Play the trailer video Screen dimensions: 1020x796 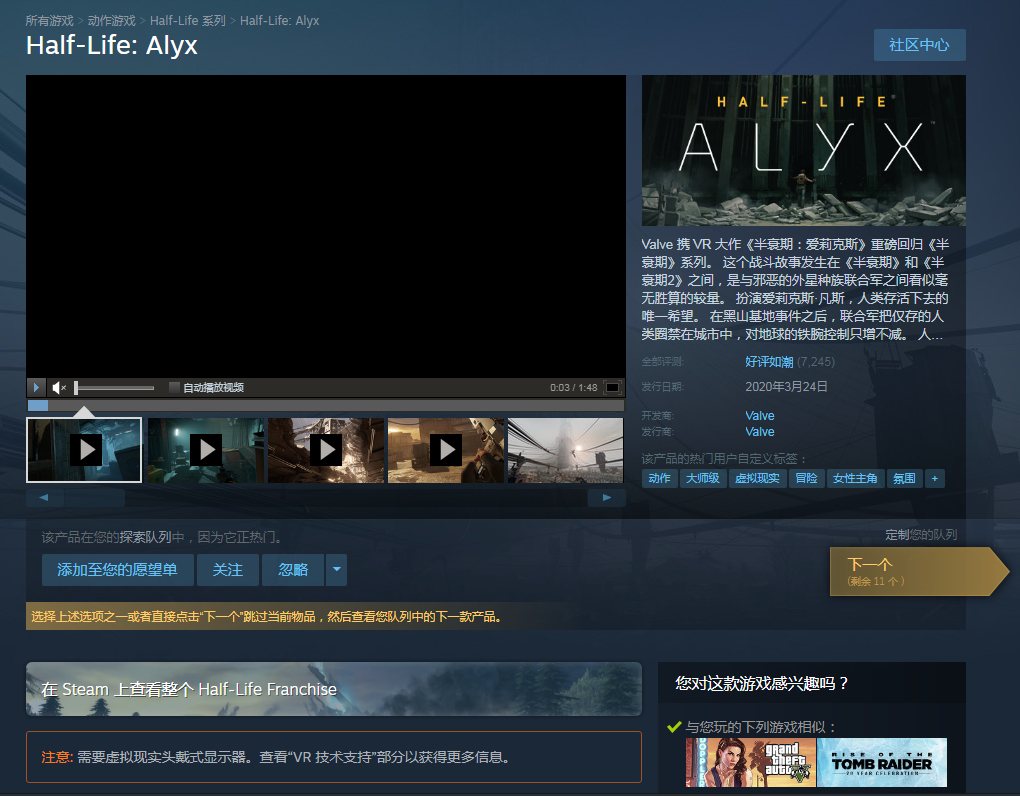[36, 388]
